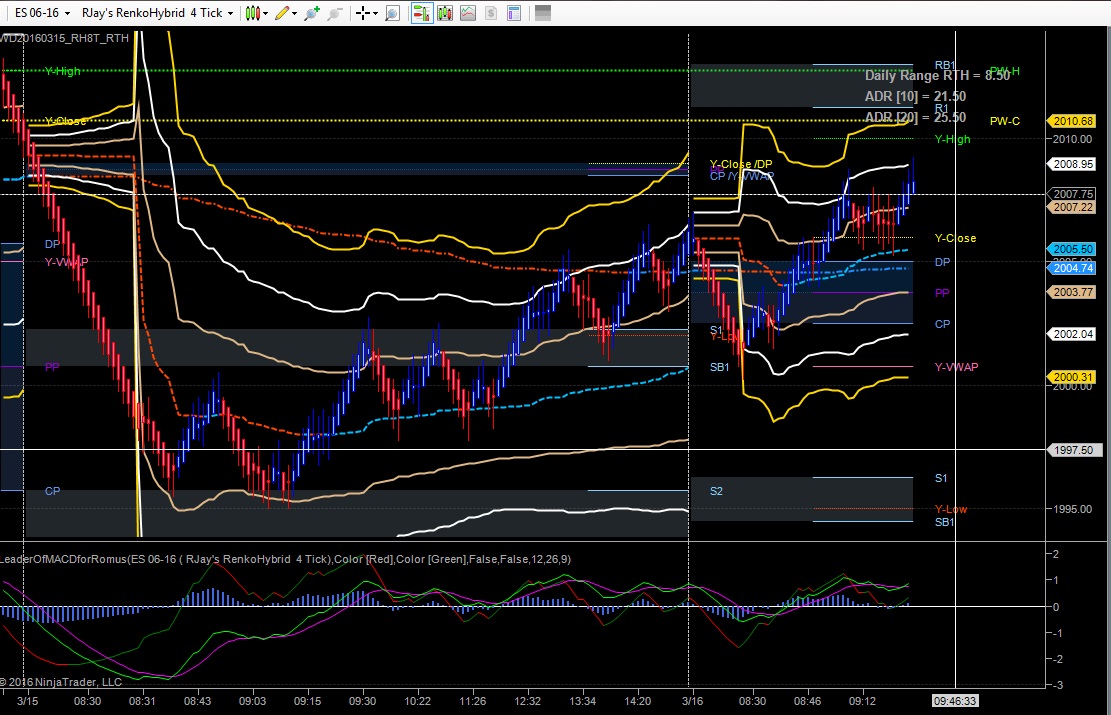
Task: Expand the crosshair cursor dropdown arrow
Action: click(x=375, y=13)
